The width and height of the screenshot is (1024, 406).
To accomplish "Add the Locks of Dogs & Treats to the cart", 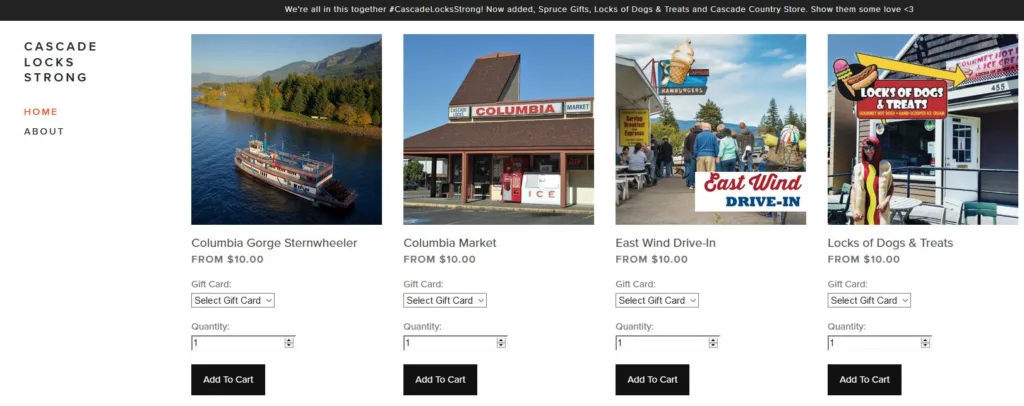I will 865,379.
